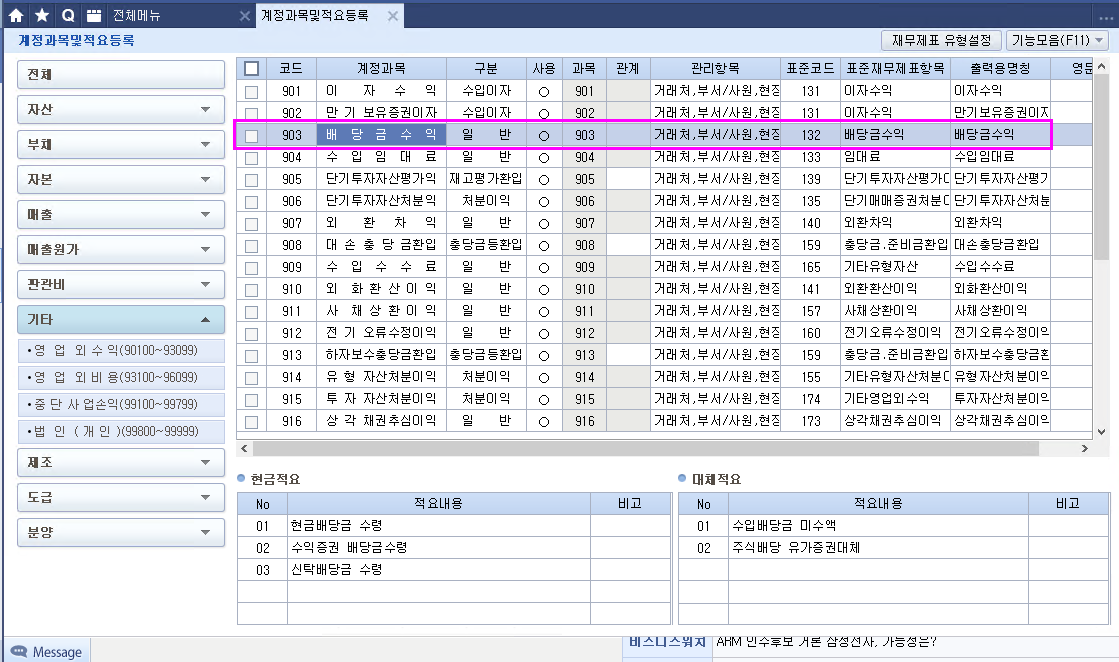Check the box for code 901
This screenshot has width=1119, height=662.
tap(251, 92)
